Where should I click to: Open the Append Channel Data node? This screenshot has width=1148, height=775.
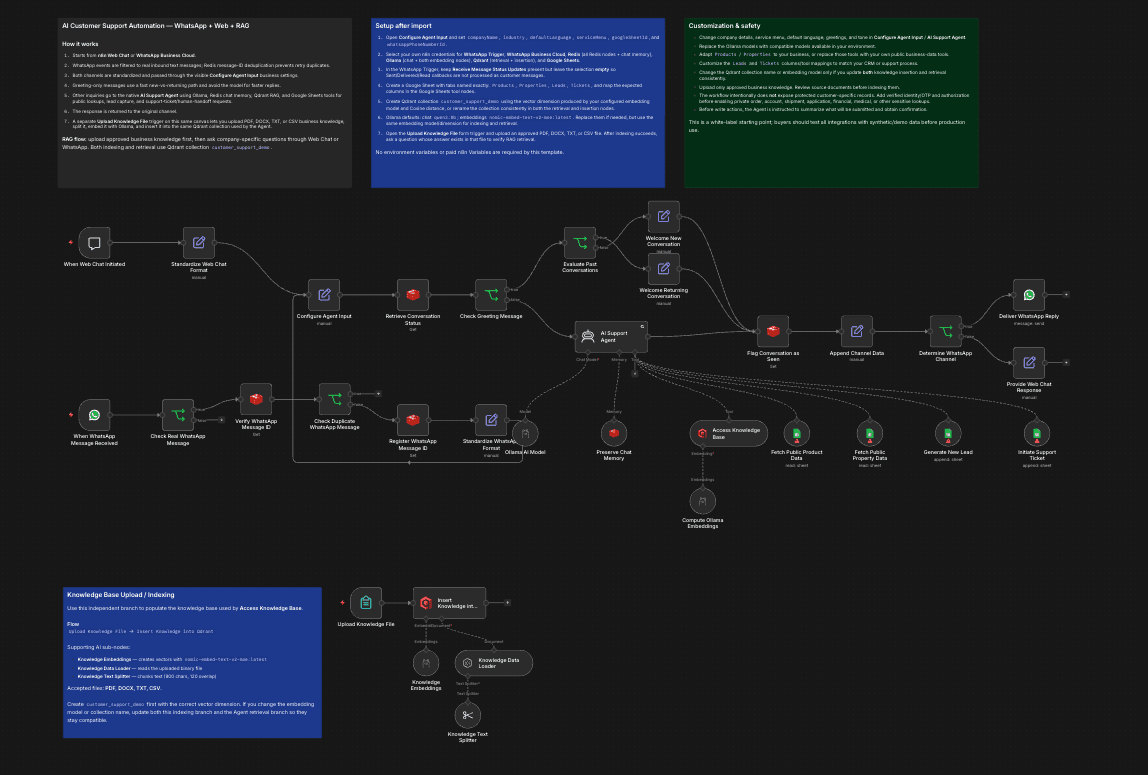click(857, 332)
